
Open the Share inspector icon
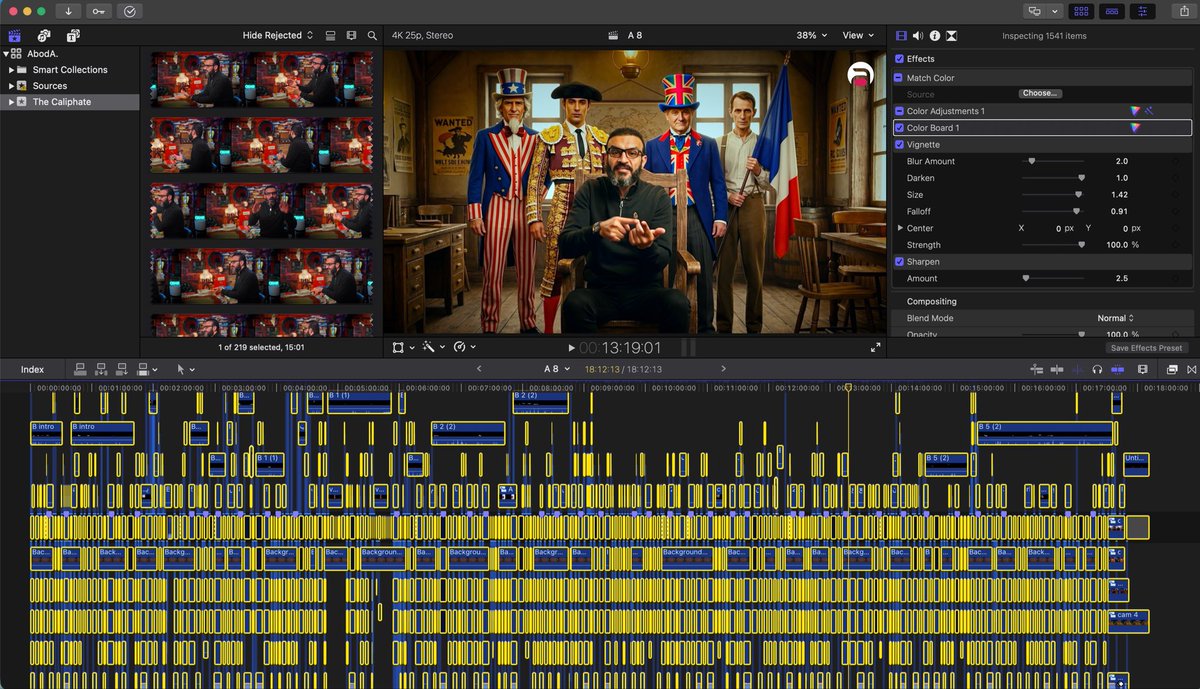tap(952, 35)
